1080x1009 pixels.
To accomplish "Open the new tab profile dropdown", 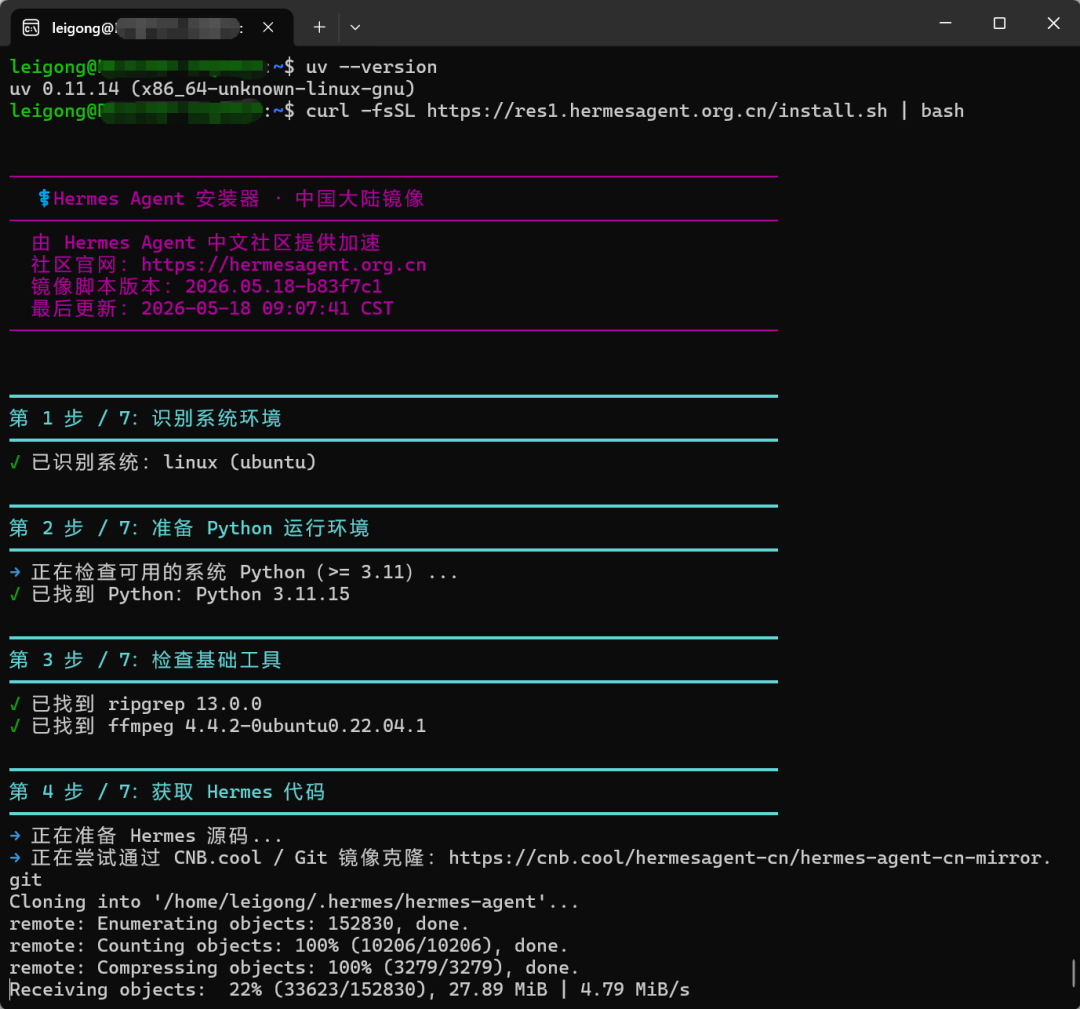I will pyautogui.click(x=355, y=28).
